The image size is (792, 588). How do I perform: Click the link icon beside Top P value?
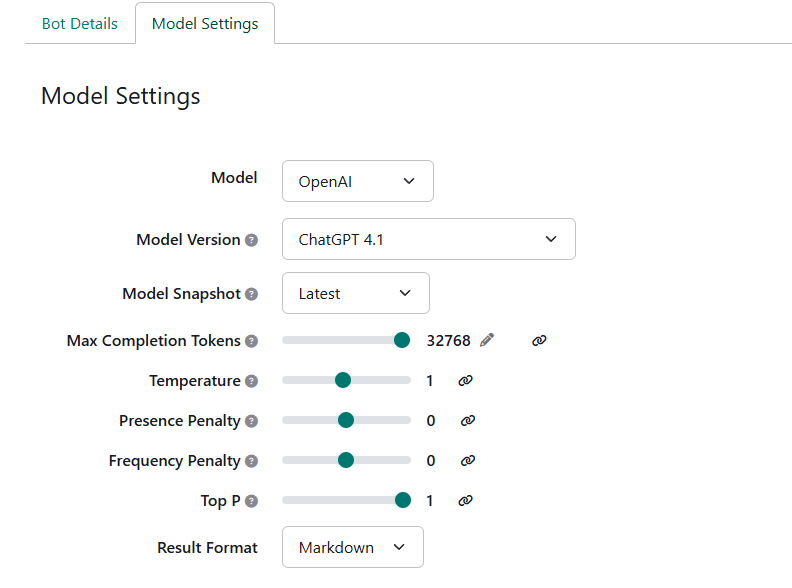click(465, 500)
